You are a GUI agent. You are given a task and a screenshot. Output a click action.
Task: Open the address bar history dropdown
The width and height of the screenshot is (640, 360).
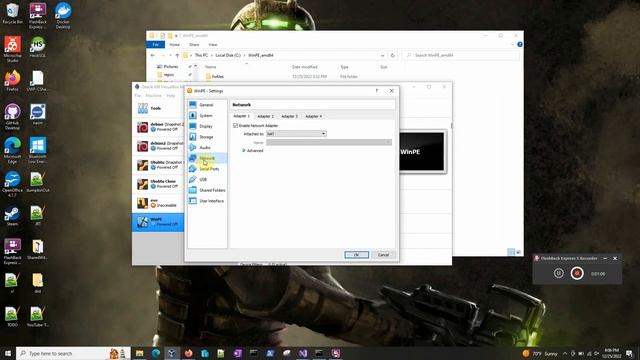pos(382,55)
